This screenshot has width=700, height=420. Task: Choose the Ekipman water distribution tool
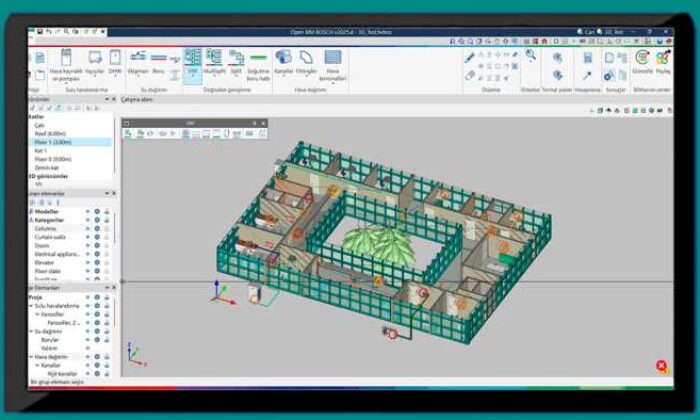[138, 62]
